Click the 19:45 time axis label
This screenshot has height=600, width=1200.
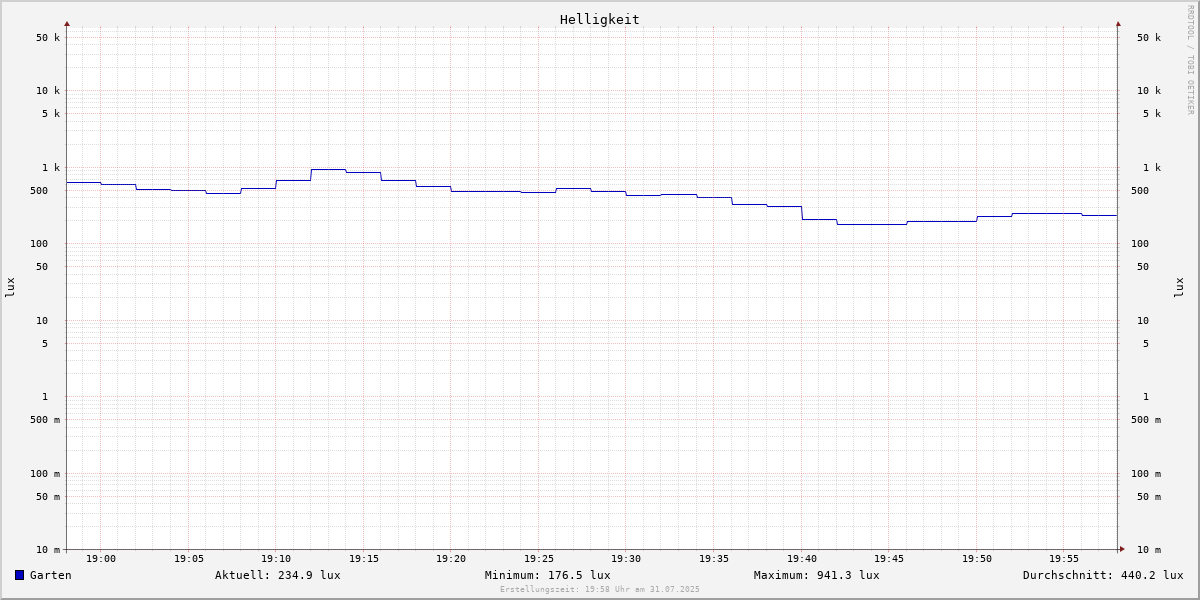pyautogui.click(x=889, y=559)
